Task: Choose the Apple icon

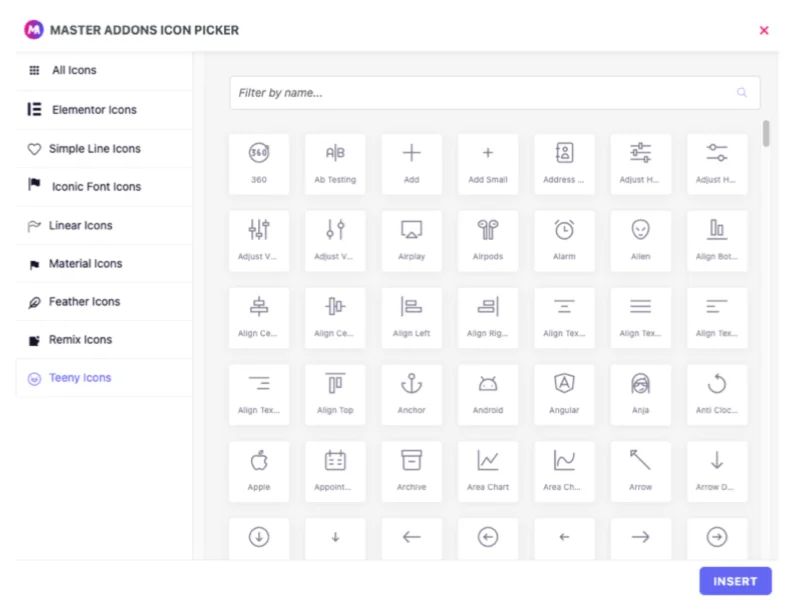Action: coord(259,472)
